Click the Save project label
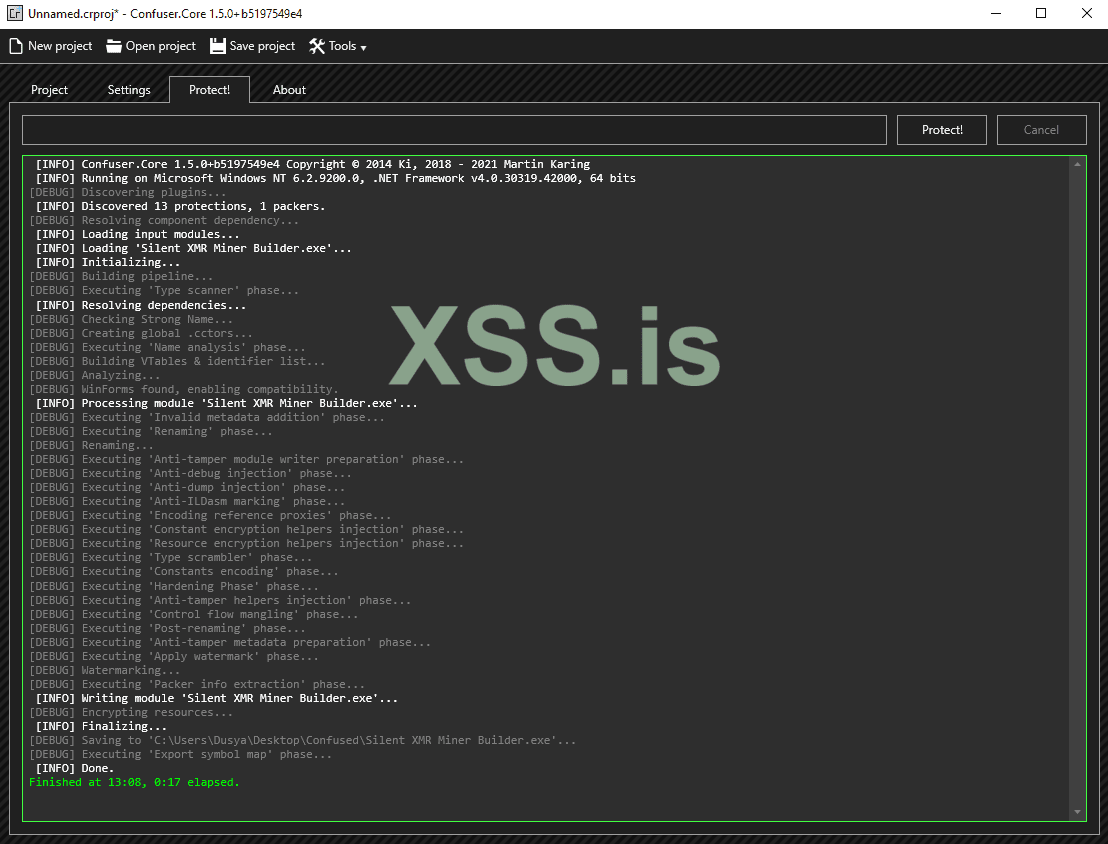This screenshot has height=844, width=1108. coord(262,46)
